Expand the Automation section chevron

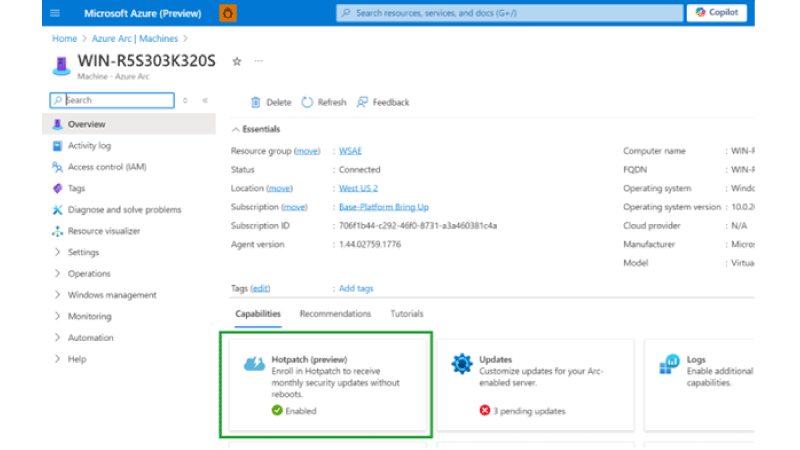point(57,338)
